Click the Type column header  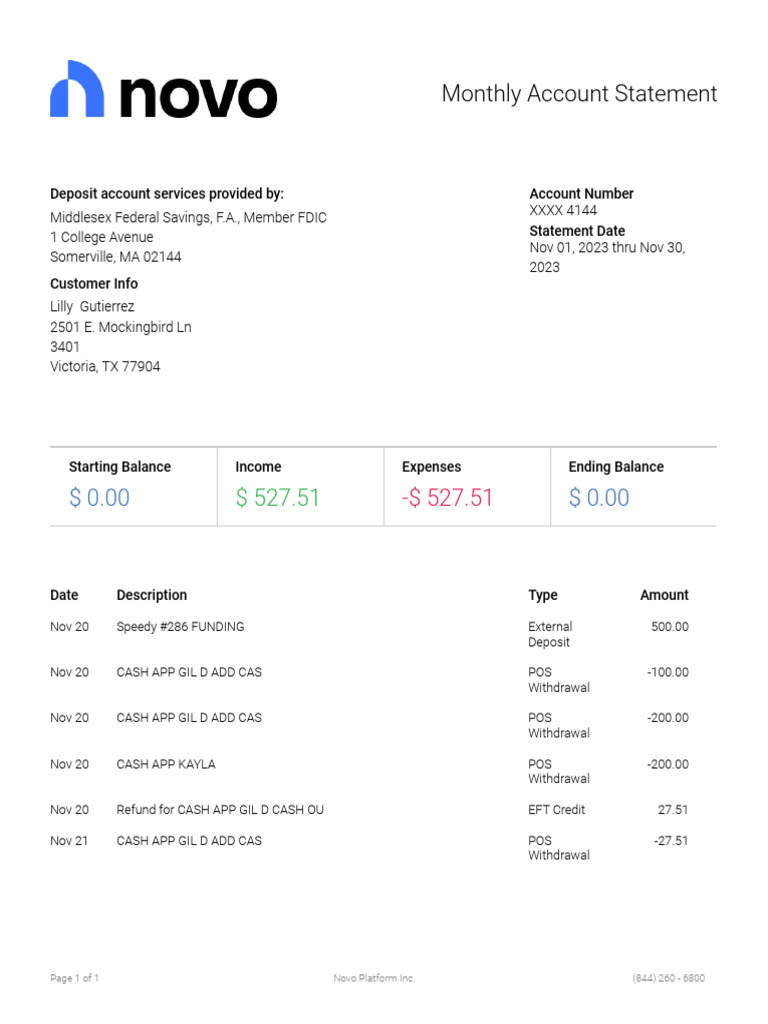[x=543, y=595]
